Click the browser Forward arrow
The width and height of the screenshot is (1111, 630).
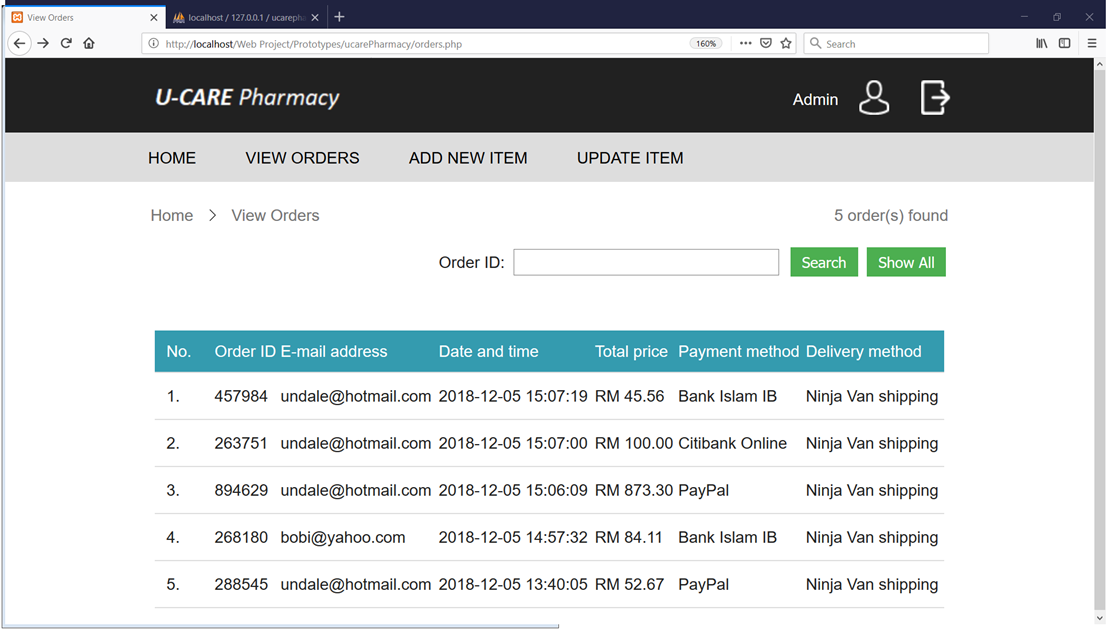pyautogui.click(x=43, y=43)
